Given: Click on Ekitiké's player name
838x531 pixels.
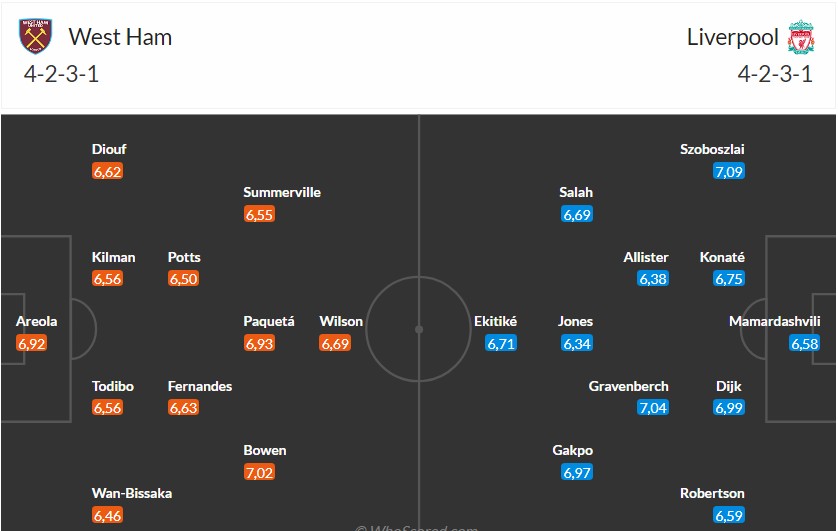Looking at the screenshot, I should pyautogui.click(x=496, y=321).
